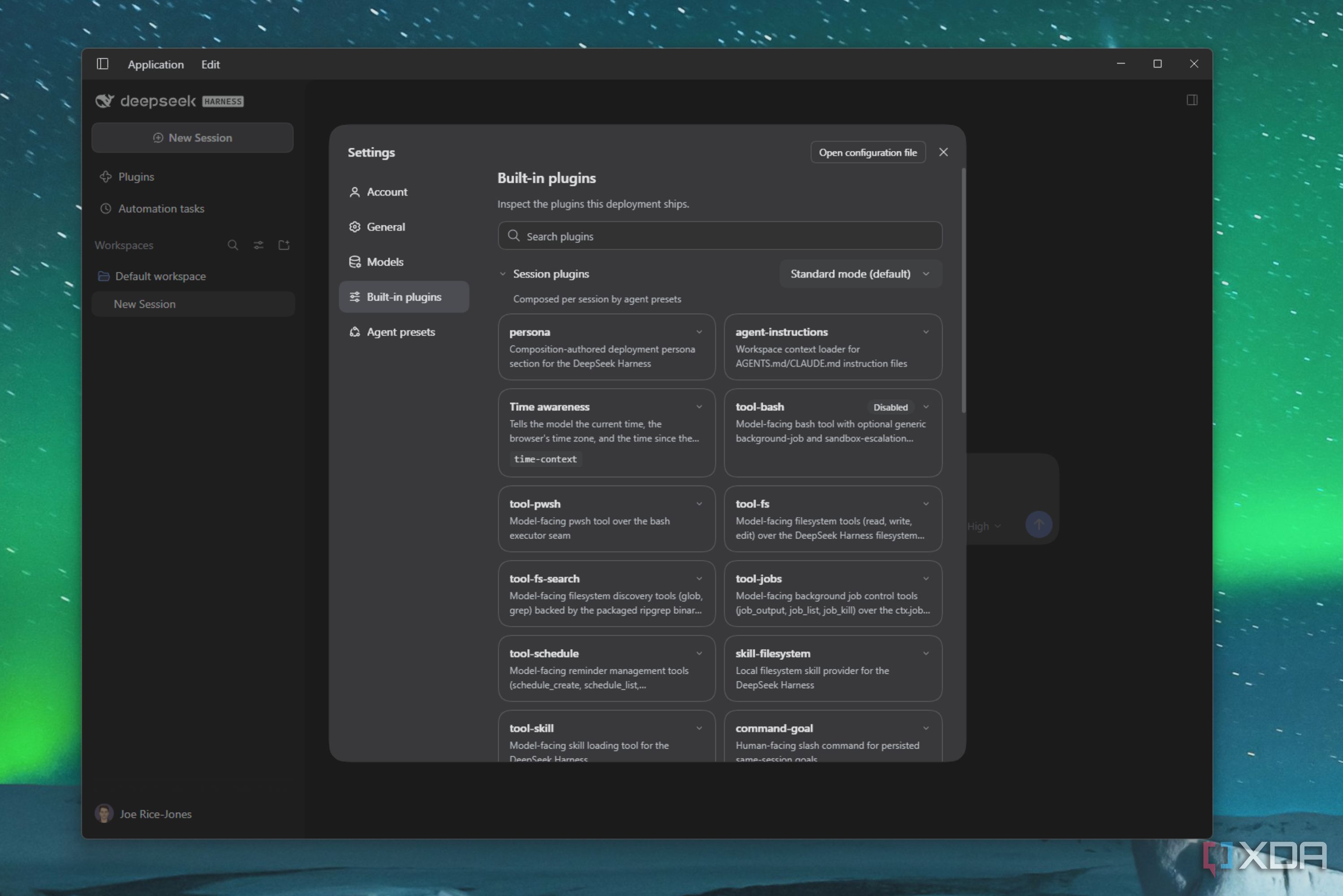Expand the persona plugin card
The width and height of the screenshot is (1343, 896).
(x=699, y=332)
